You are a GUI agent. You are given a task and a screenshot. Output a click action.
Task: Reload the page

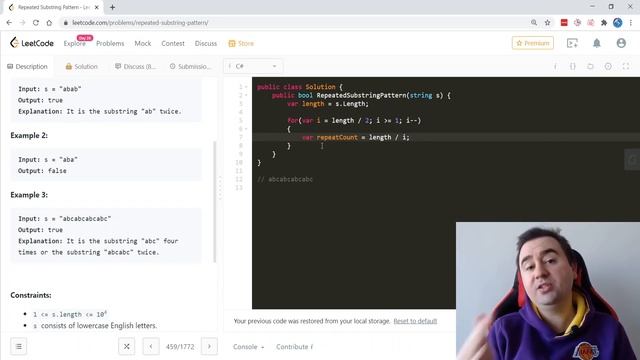(x=36, y=23)
